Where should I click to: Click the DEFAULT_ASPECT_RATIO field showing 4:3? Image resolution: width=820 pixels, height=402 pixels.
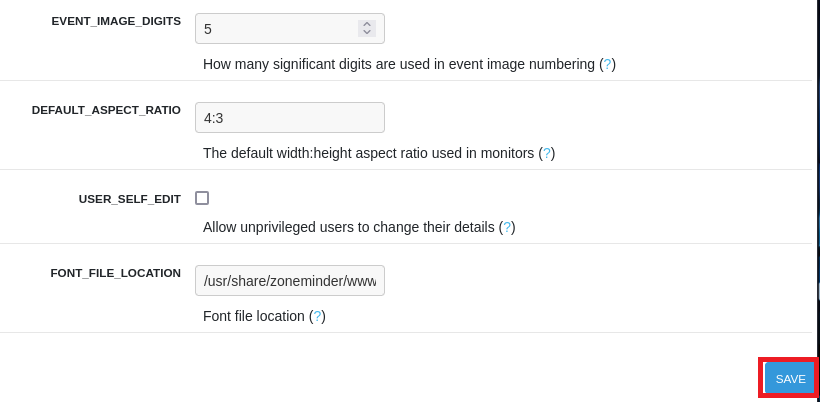pos(289,118)
